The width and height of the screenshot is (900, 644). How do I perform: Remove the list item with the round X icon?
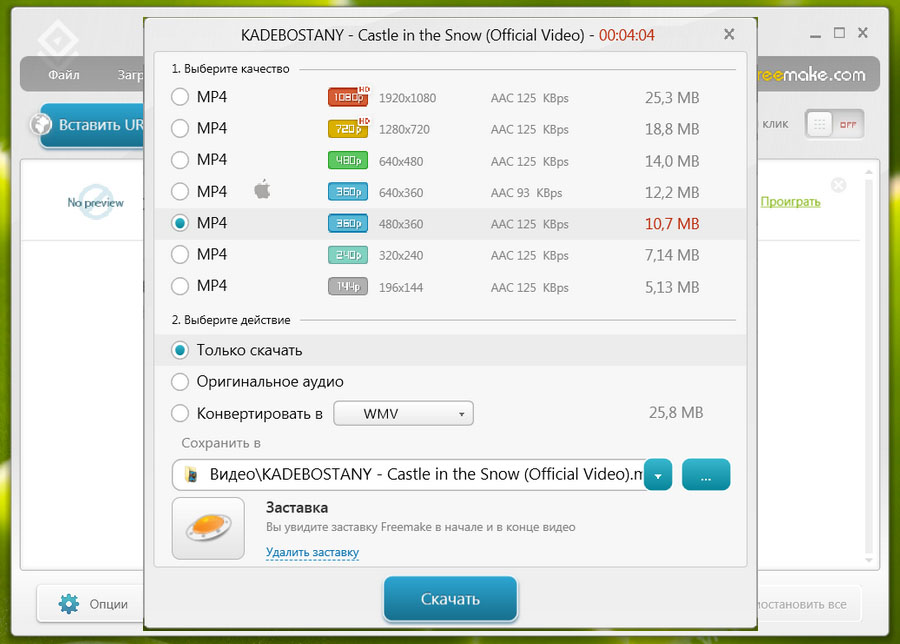839,185
